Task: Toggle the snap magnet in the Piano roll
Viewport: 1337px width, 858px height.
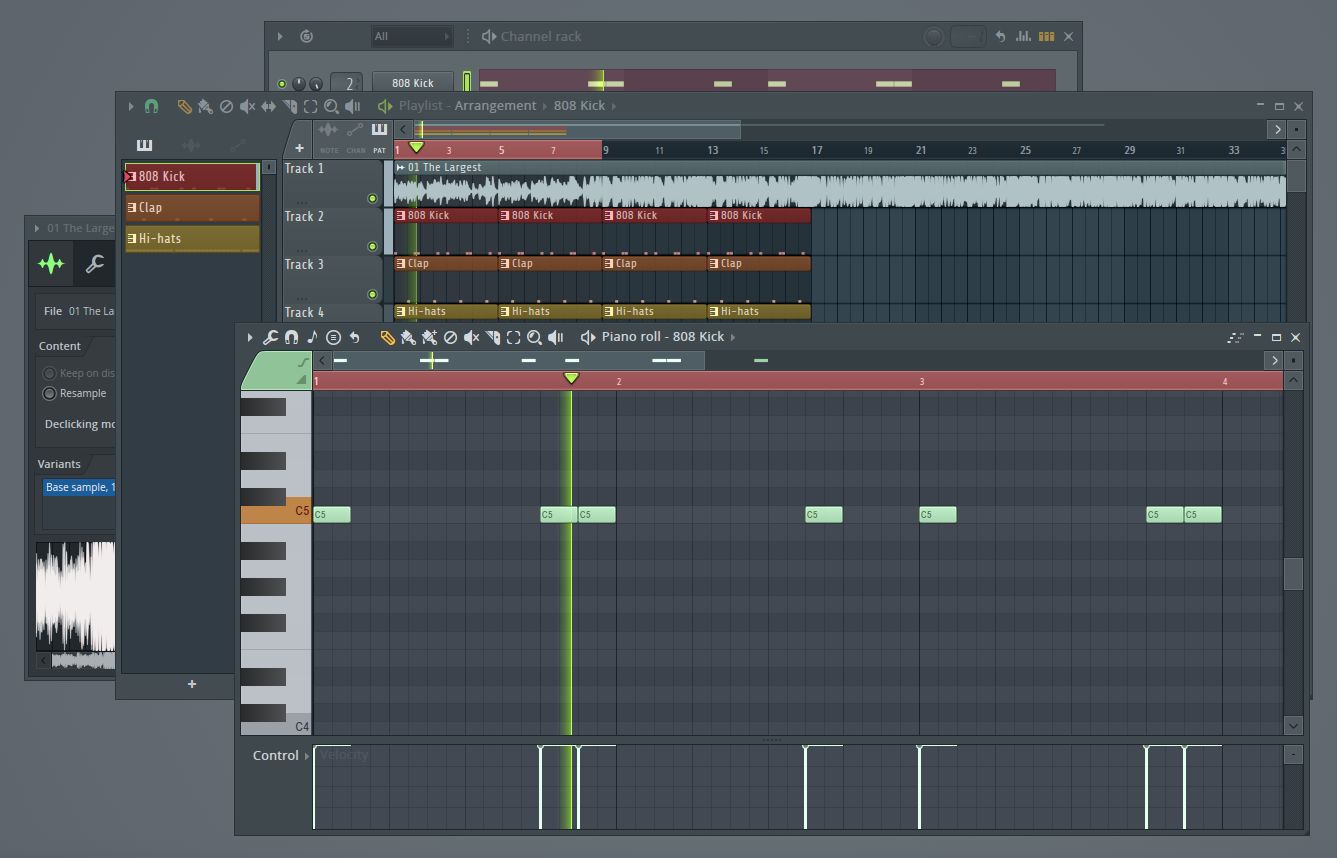Action: click(290, 337)
